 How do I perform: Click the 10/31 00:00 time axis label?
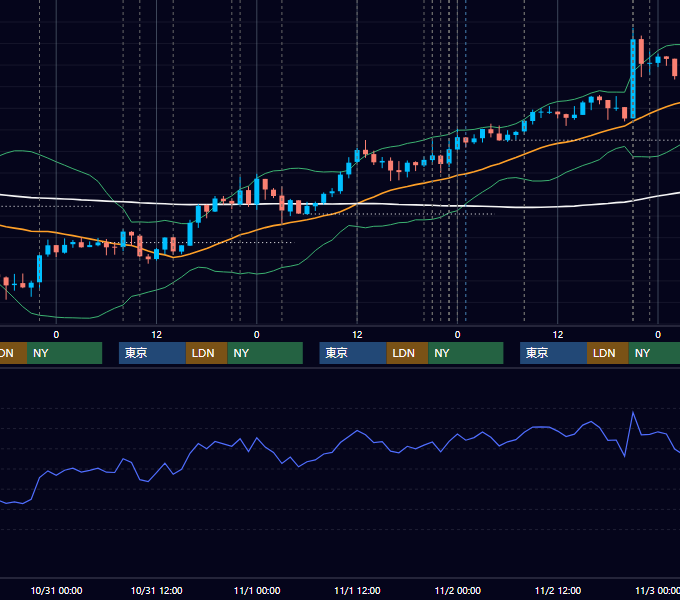coord(56,590)
